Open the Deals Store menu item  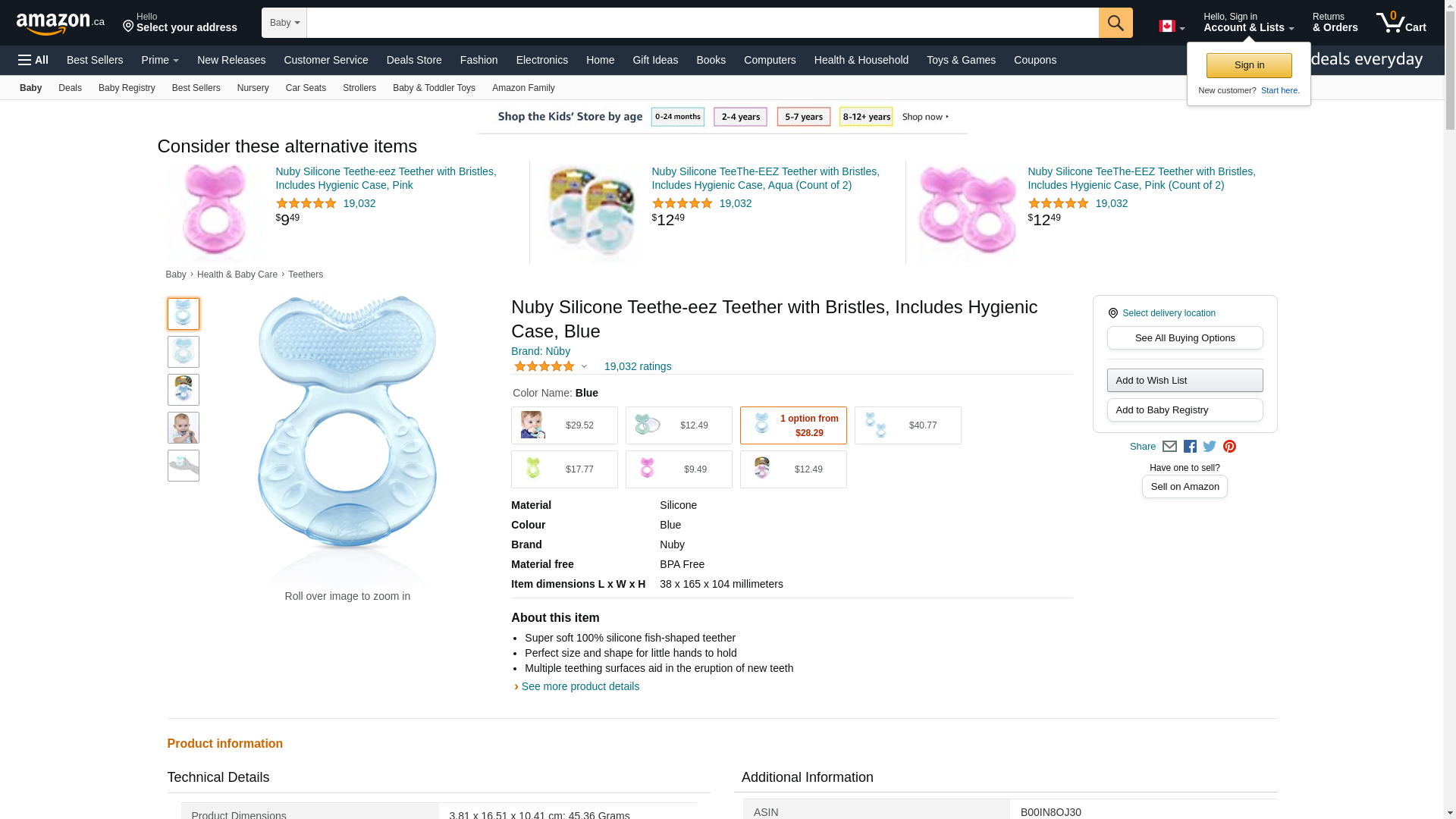click(x=414, y=60)
